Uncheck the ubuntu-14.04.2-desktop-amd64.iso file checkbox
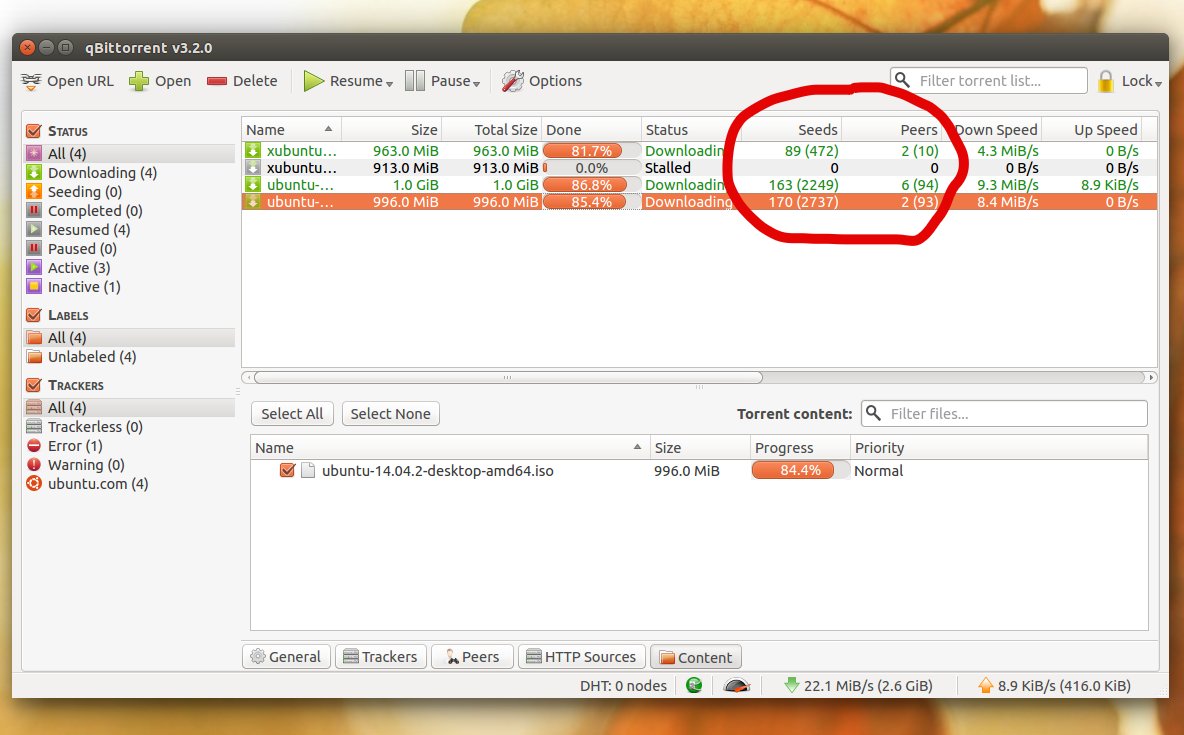 [288, 471]
